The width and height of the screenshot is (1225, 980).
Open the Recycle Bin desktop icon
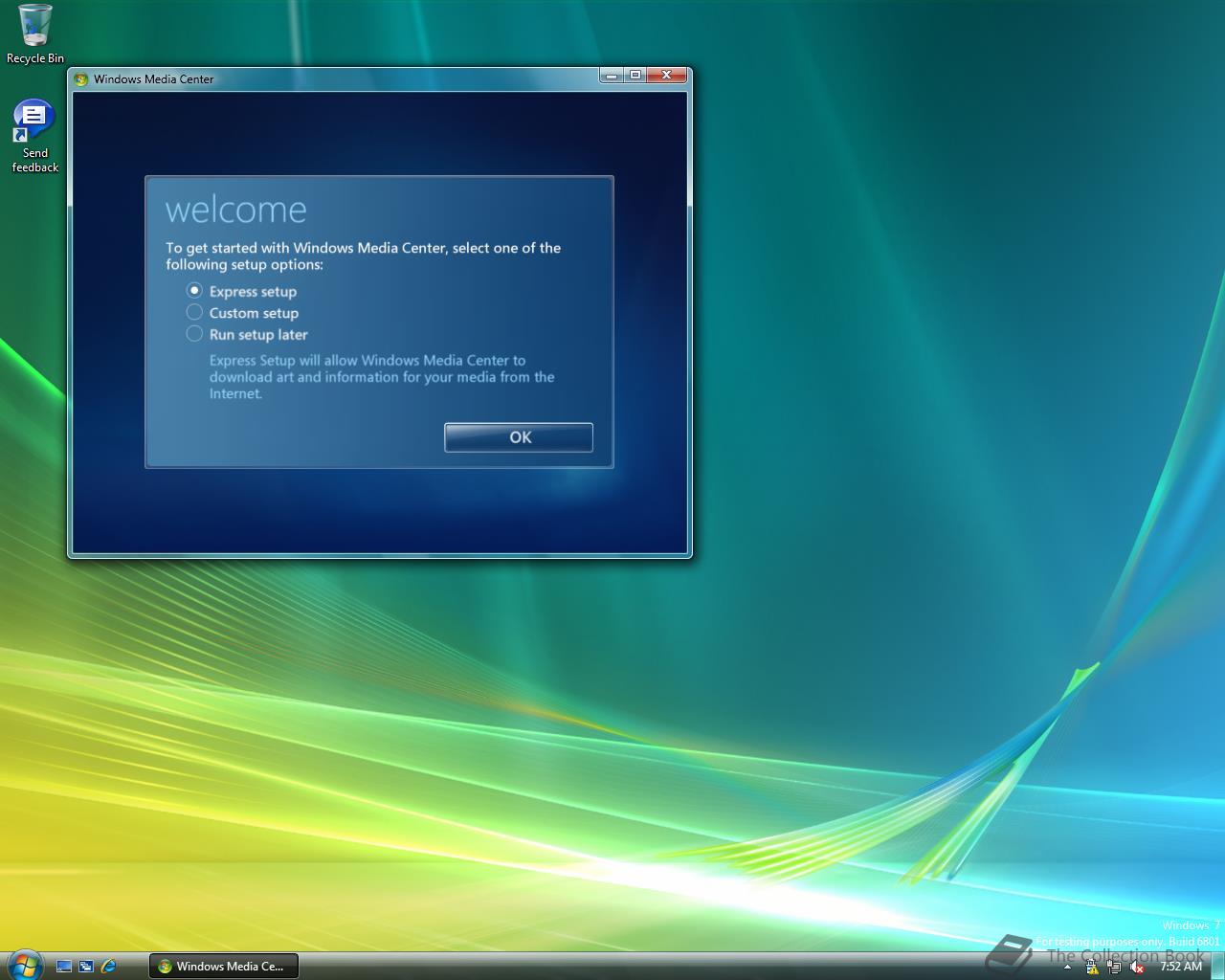pyautogui.click(x=35, y=34)
